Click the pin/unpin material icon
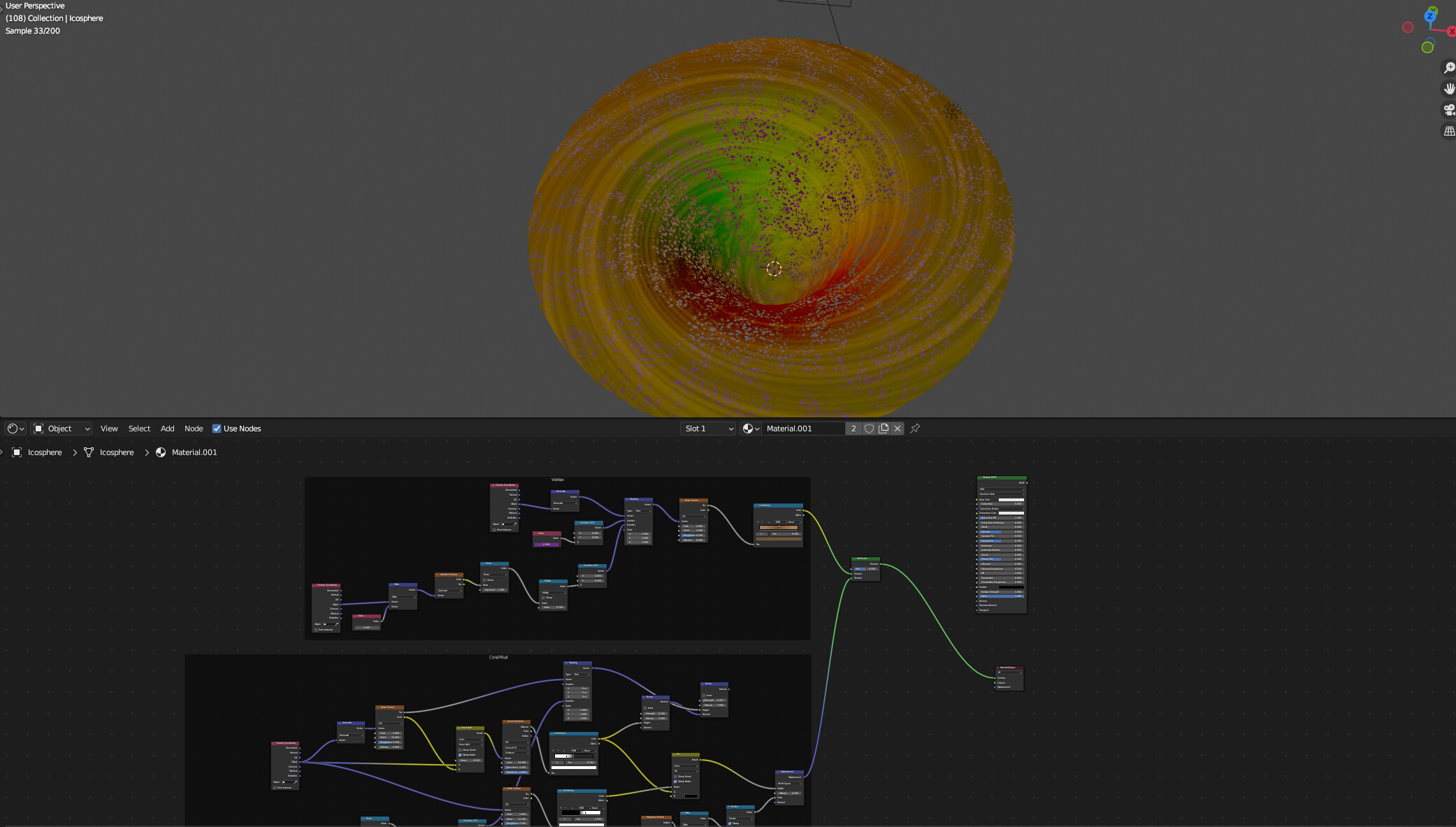 [915, 428]
